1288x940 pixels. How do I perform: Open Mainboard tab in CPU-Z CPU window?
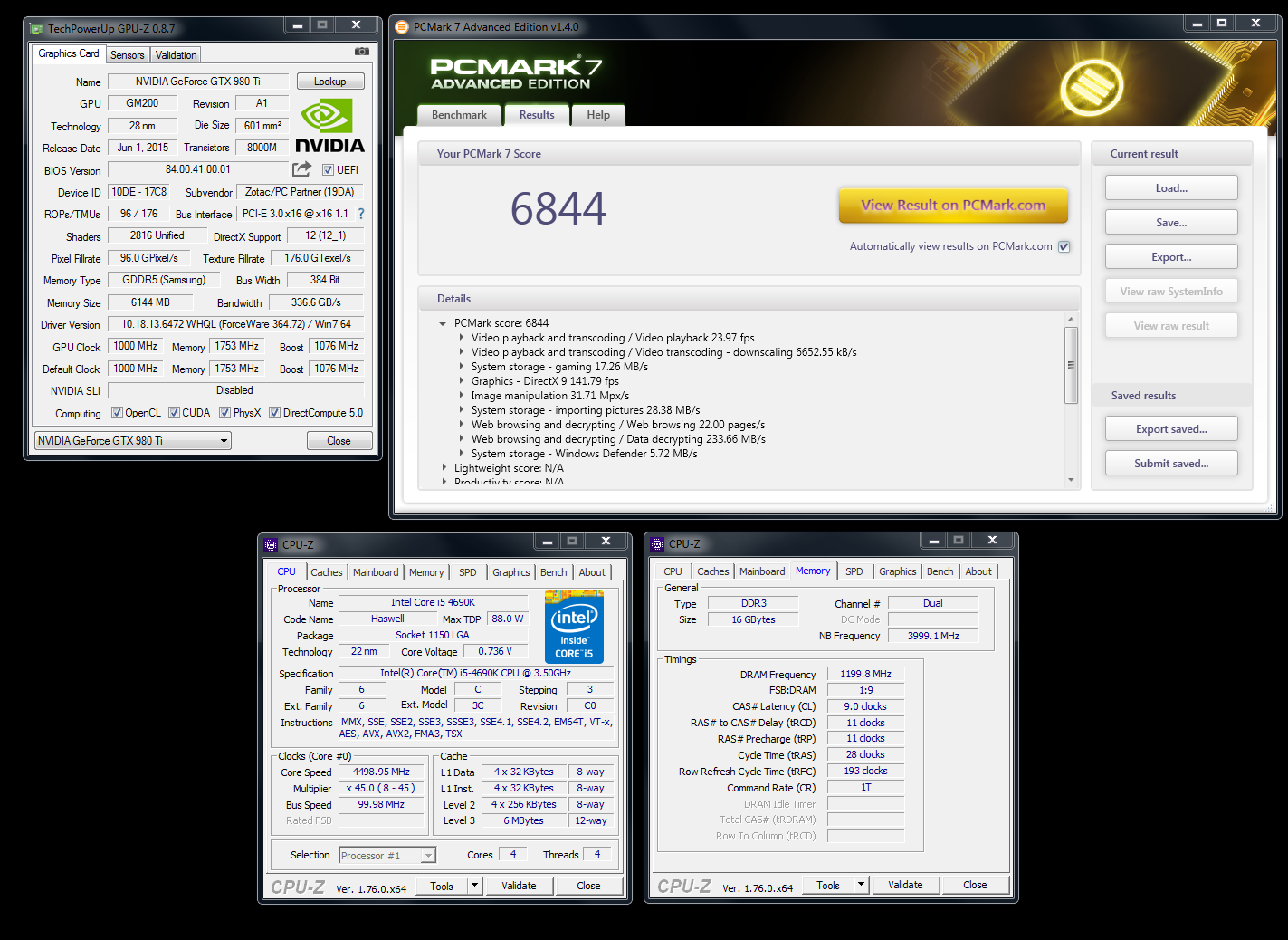click(x=376, y=572)
